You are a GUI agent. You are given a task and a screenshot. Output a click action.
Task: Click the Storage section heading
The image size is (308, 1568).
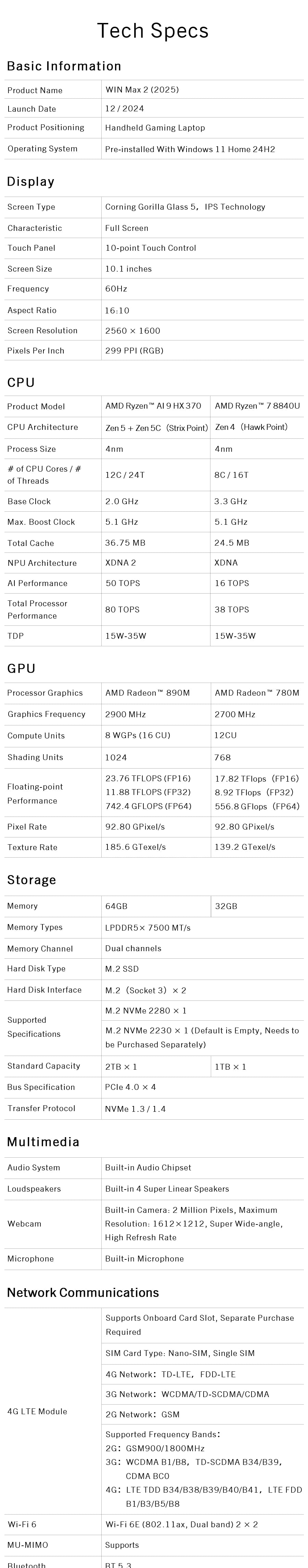[31, 880]
